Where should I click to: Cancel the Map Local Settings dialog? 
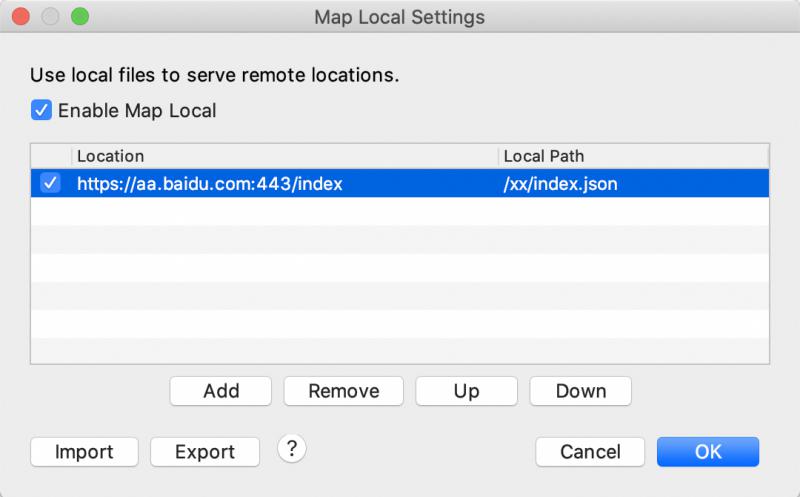(x=590, y=452)
